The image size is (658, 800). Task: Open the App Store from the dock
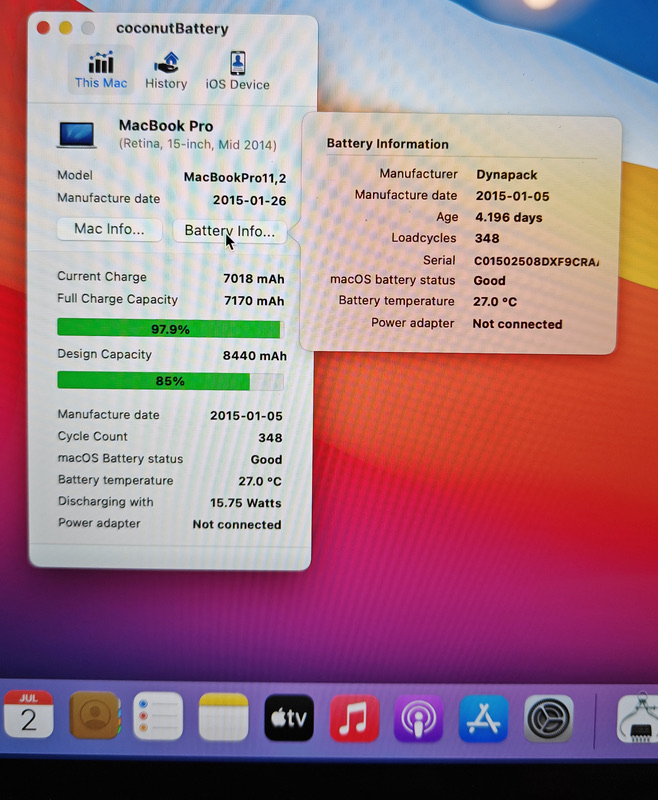484,718
